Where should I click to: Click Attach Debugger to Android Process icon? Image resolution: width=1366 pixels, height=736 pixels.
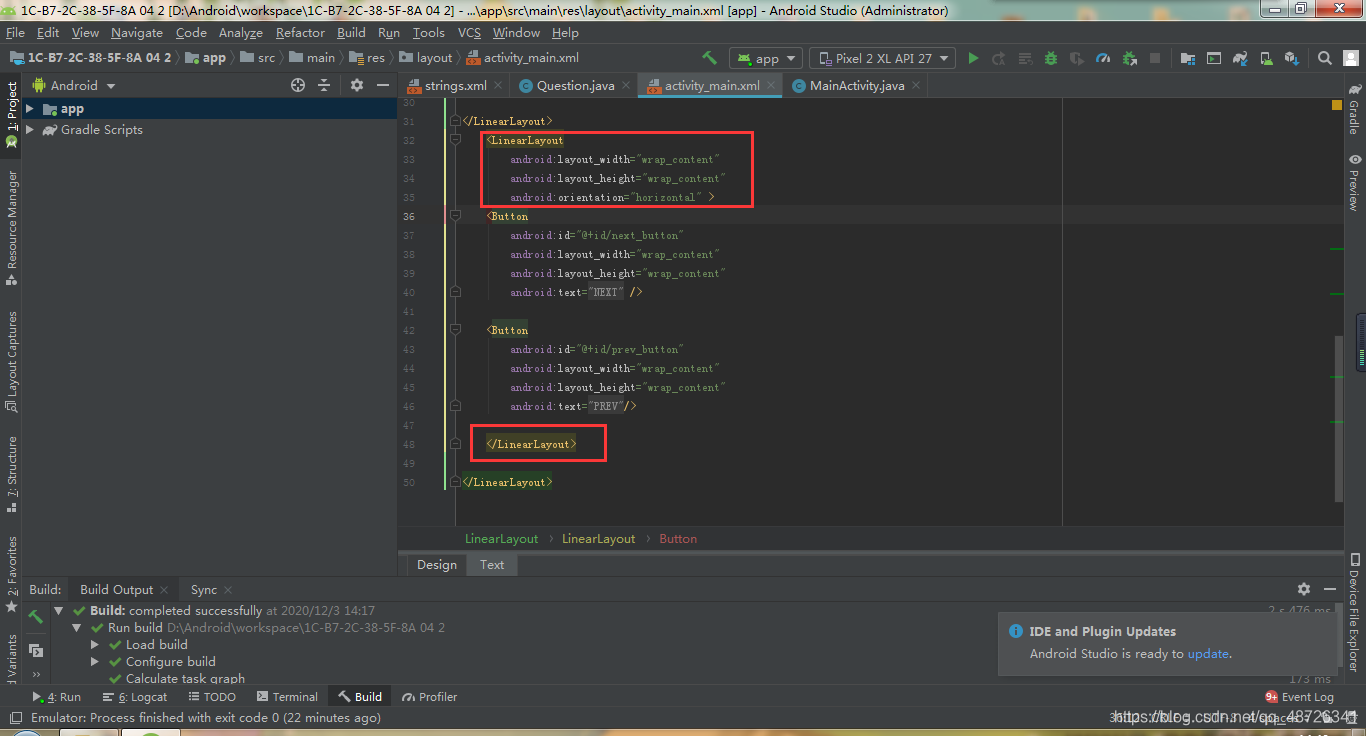1129,58
